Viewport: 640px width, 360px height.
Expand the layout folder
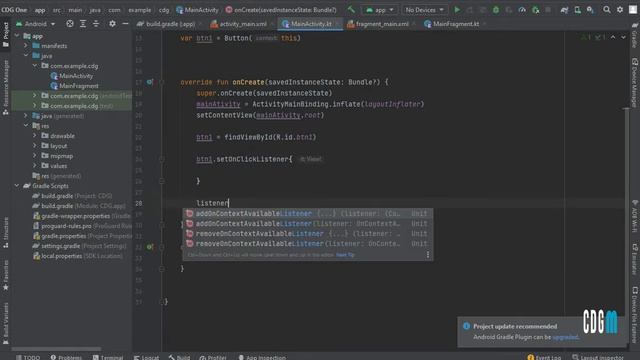[35, 146]
